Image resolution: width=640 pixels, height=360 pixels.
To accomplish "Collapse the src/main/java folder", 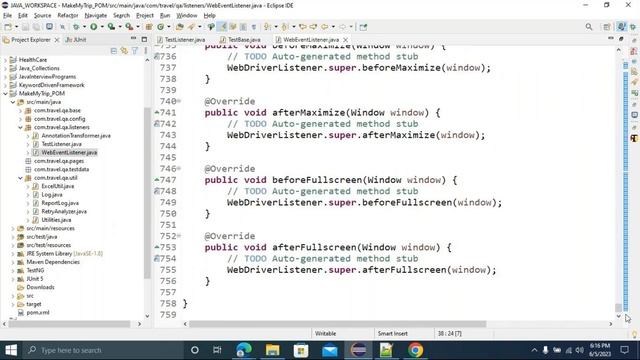I will tap(13, 102).
